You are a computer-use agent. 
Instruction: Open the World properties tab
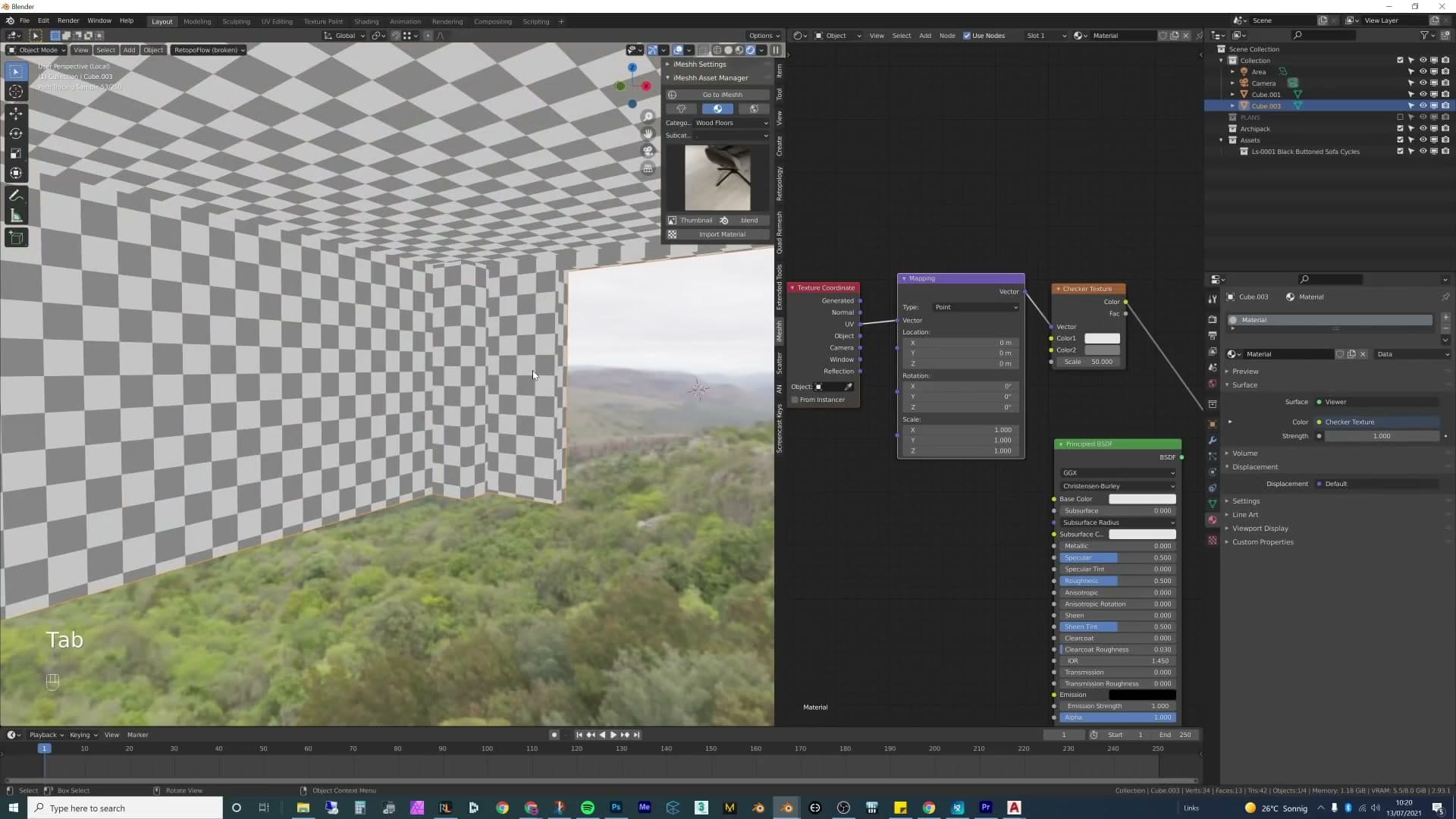pyautogui.click(x=1212, y=384)
